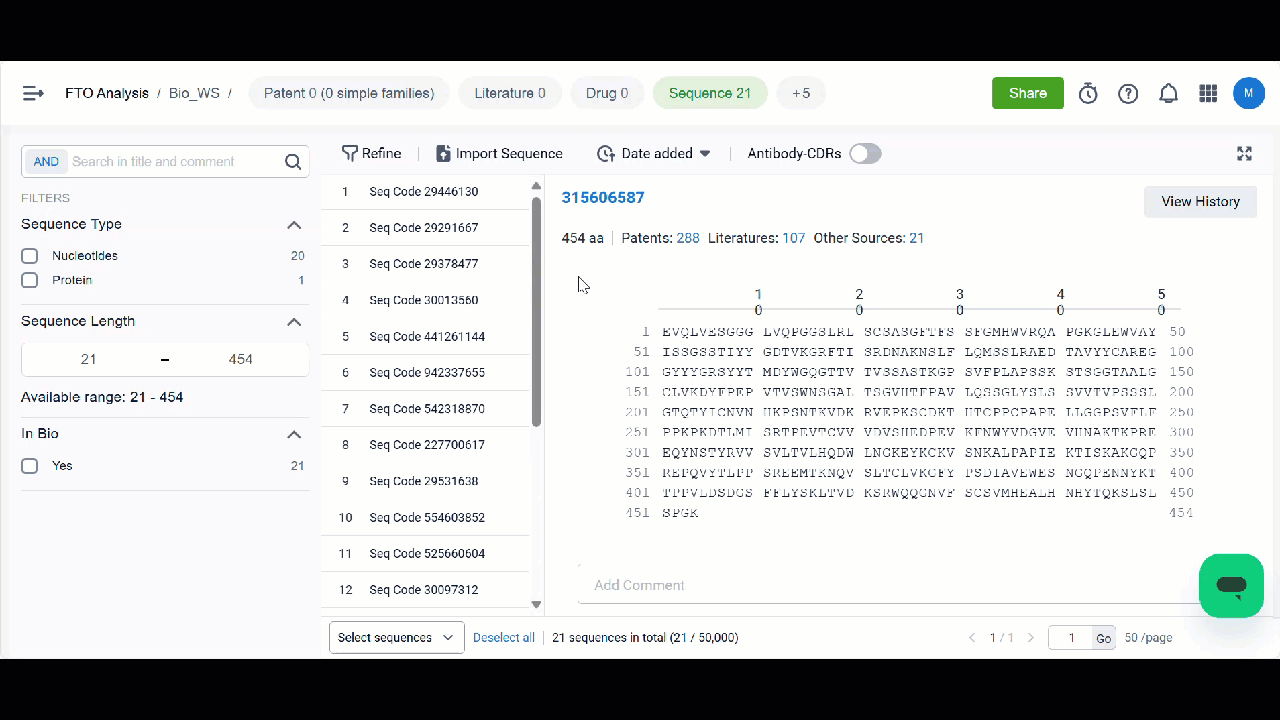Screen dimensions: 1280x720
Task: Check the Nucleotides filter checkbox
Action: (x=29, y=255)
